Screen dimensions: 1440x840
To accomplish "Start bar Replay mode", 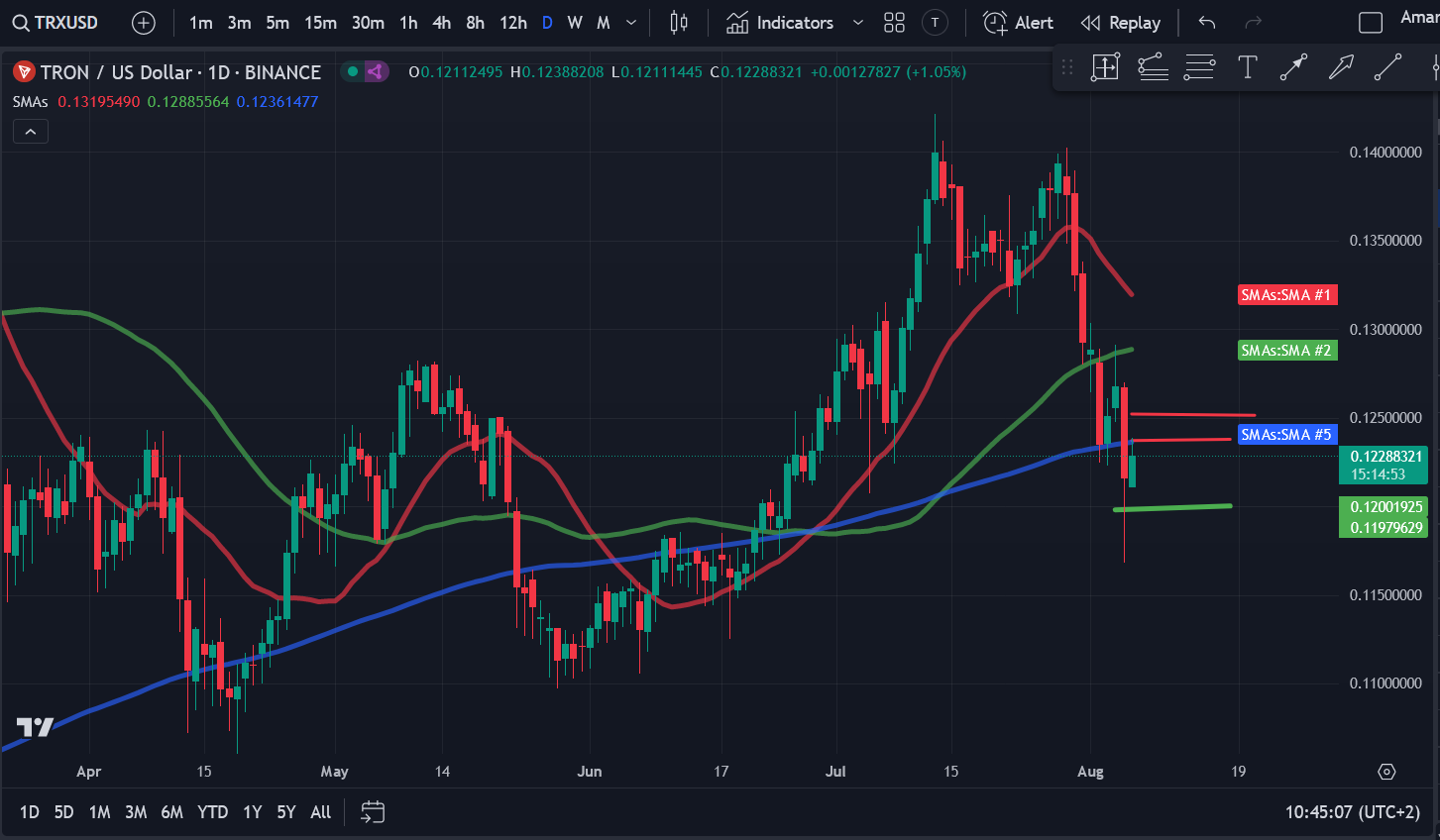I will [x=1121, y=23].
